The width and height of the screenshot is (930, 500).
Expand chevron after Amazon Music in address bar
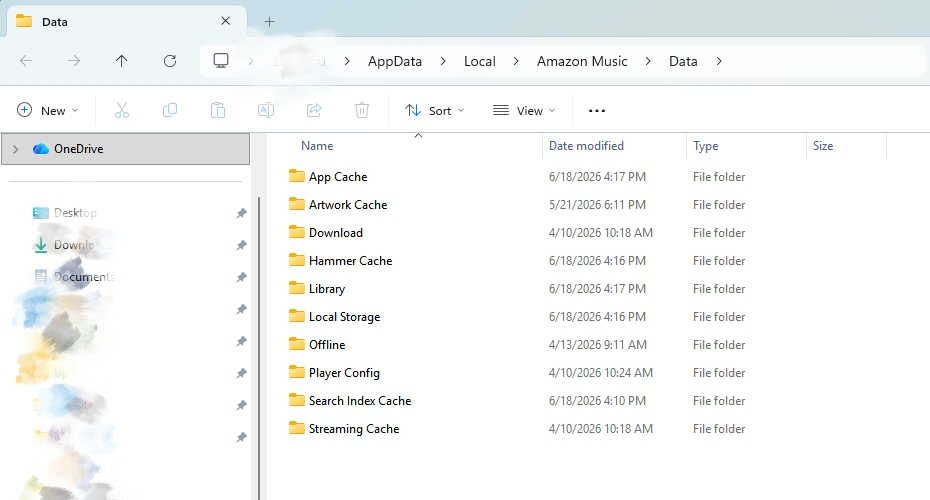tap(648, 61)
